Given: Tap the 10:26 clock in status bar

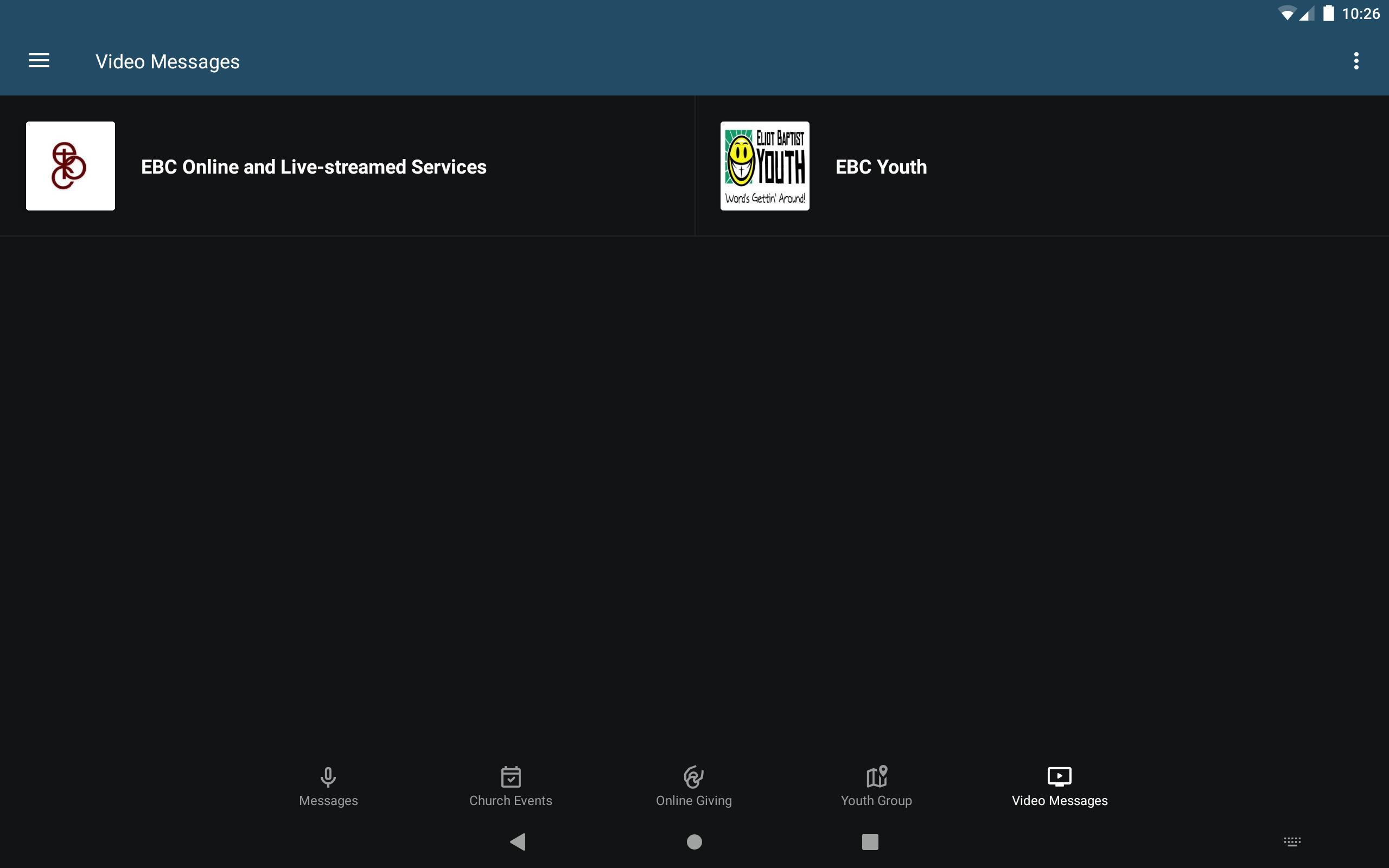Looking at the screenshot, I should click(1360, 14).
